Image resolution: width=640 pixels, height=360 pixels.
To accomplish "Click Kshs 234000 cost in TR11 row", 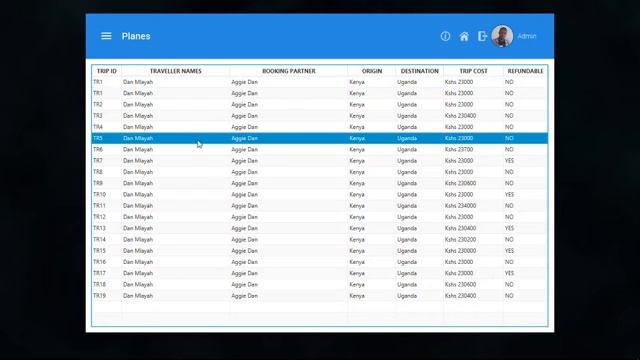I will 460,206.
